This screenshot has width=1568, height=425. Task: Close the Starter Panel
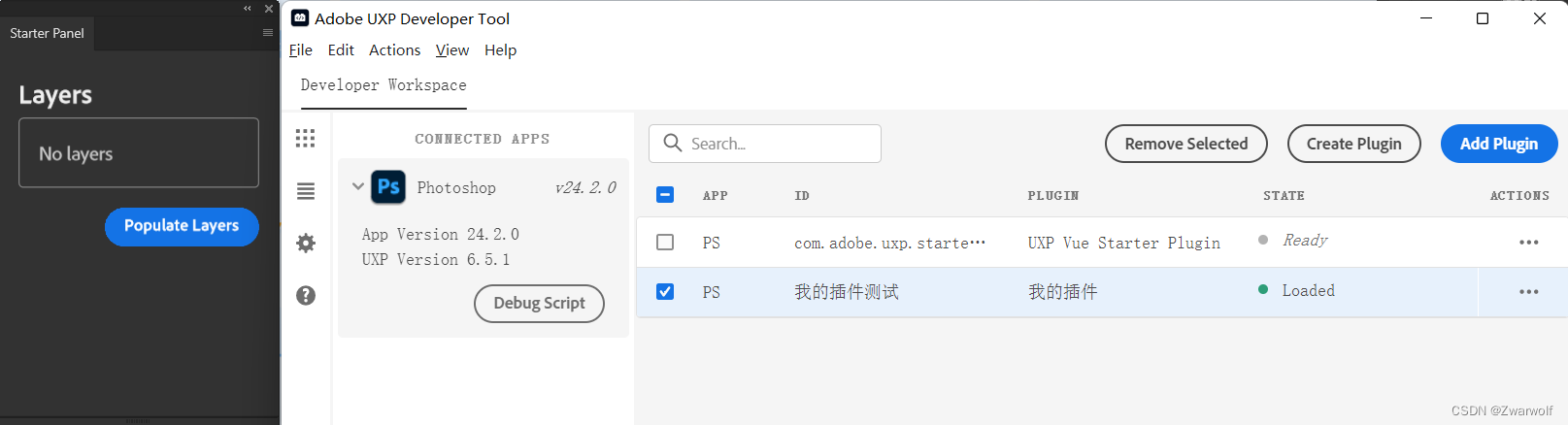[x=269, y=8]
